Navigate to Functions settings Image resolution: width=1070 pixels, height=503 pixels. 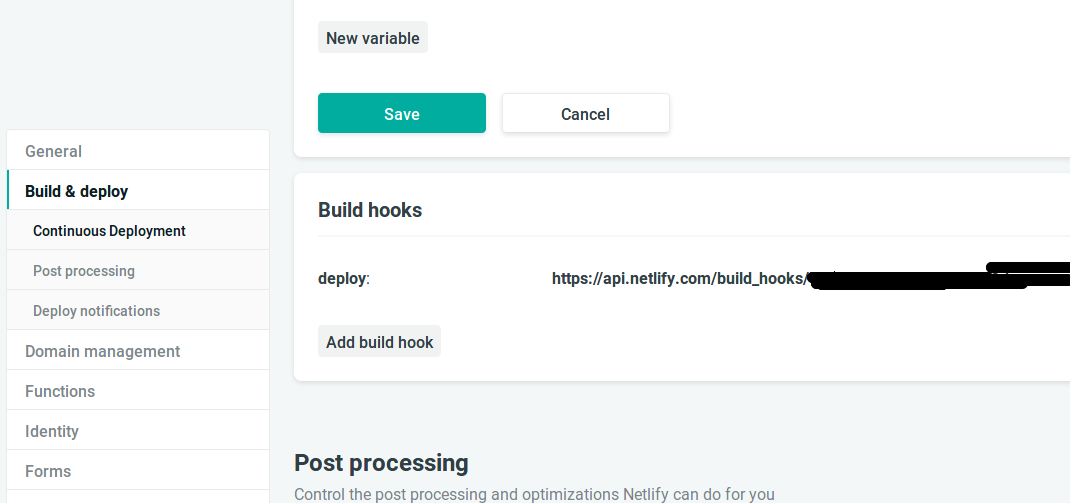point(60,391)
